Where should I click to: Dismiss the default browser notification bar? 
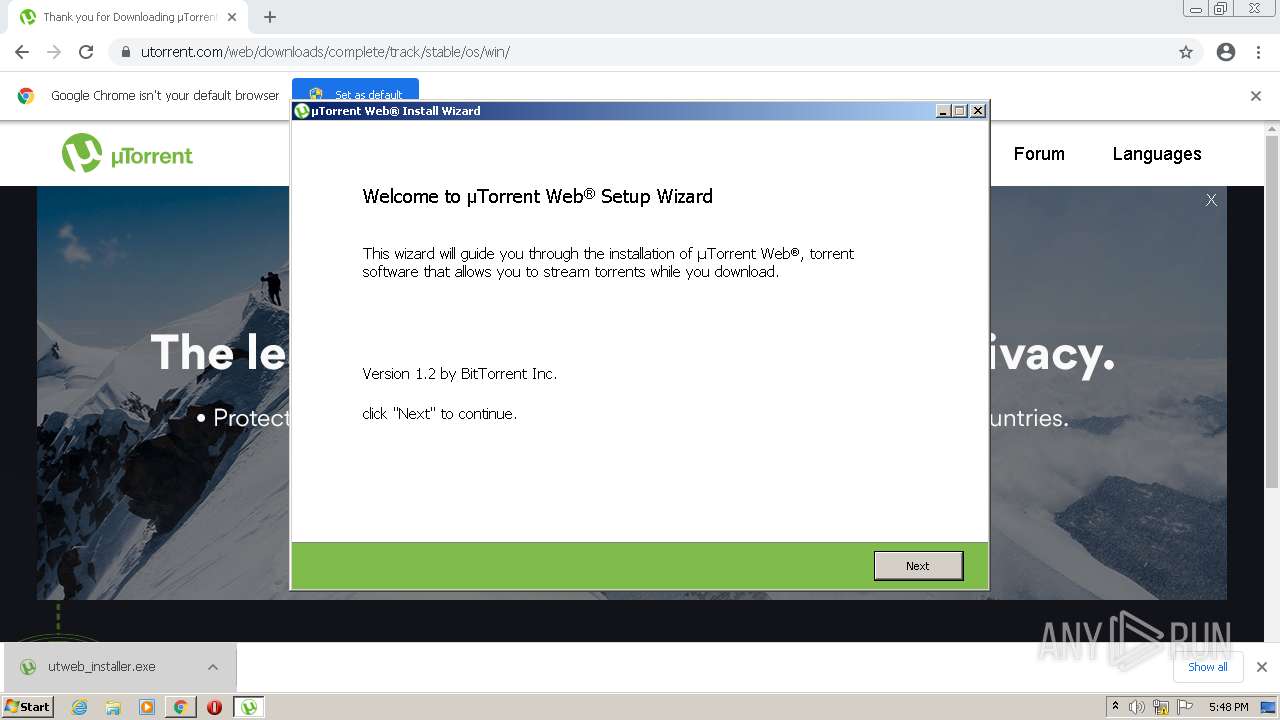point(1256,96)
